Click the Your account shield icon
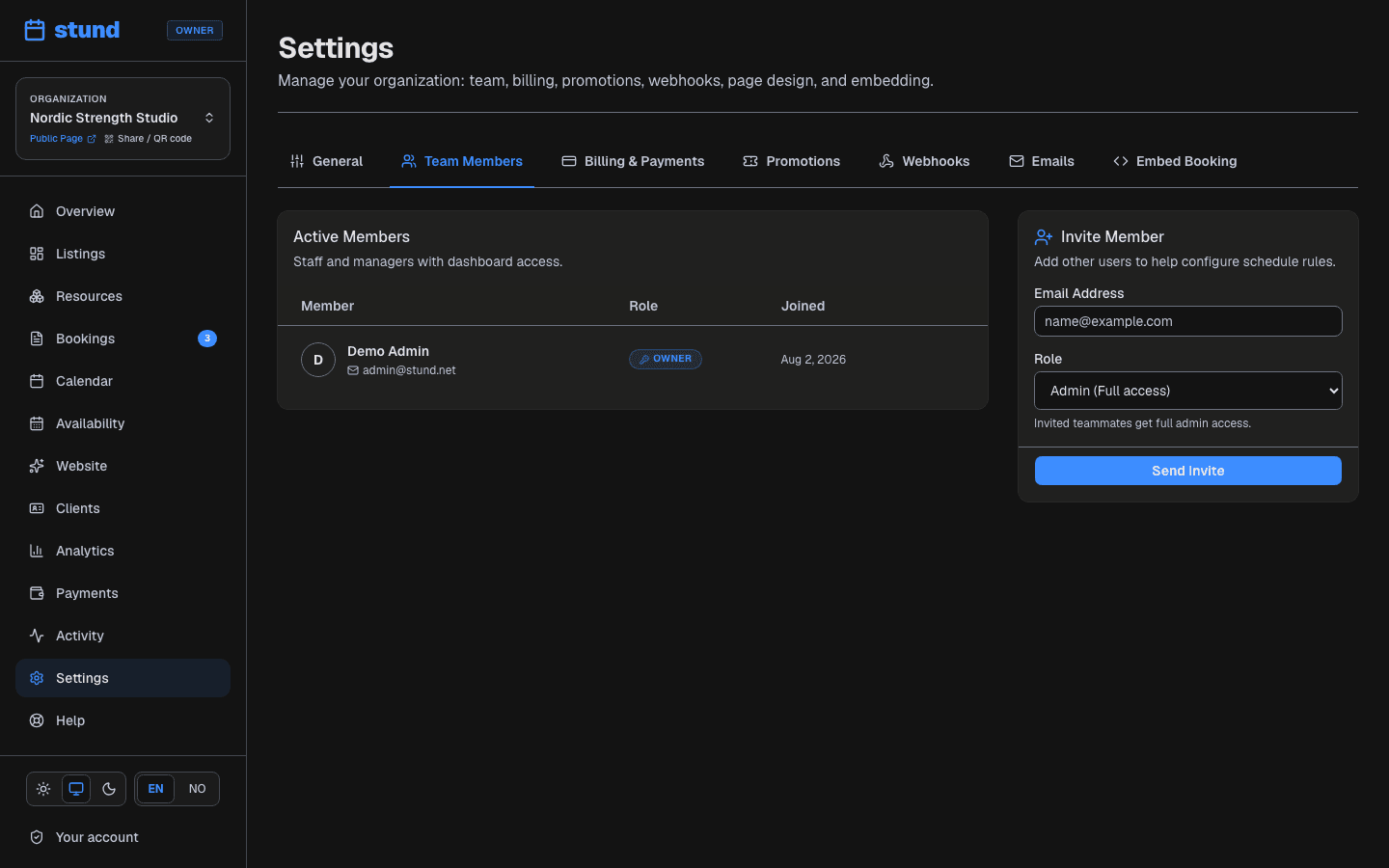This screenshot has height=868, width=1389. [37, 837]
